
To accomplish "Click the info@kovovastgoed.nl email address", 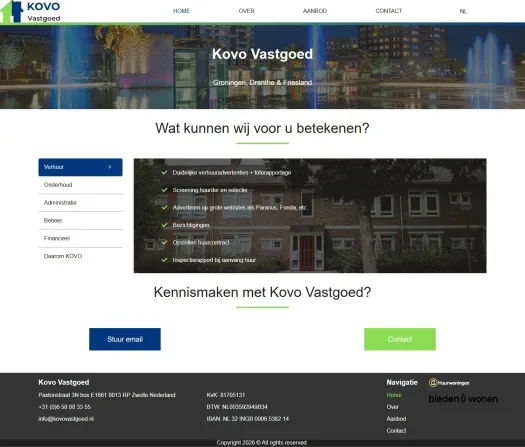I will (66, 419).
